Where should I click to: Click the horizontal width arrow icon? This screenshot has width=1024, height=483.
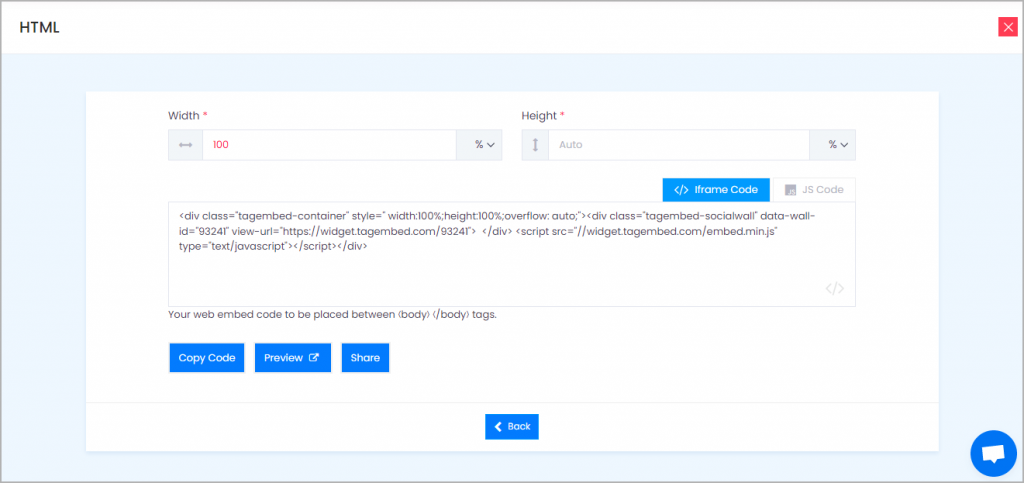(185, 145)
